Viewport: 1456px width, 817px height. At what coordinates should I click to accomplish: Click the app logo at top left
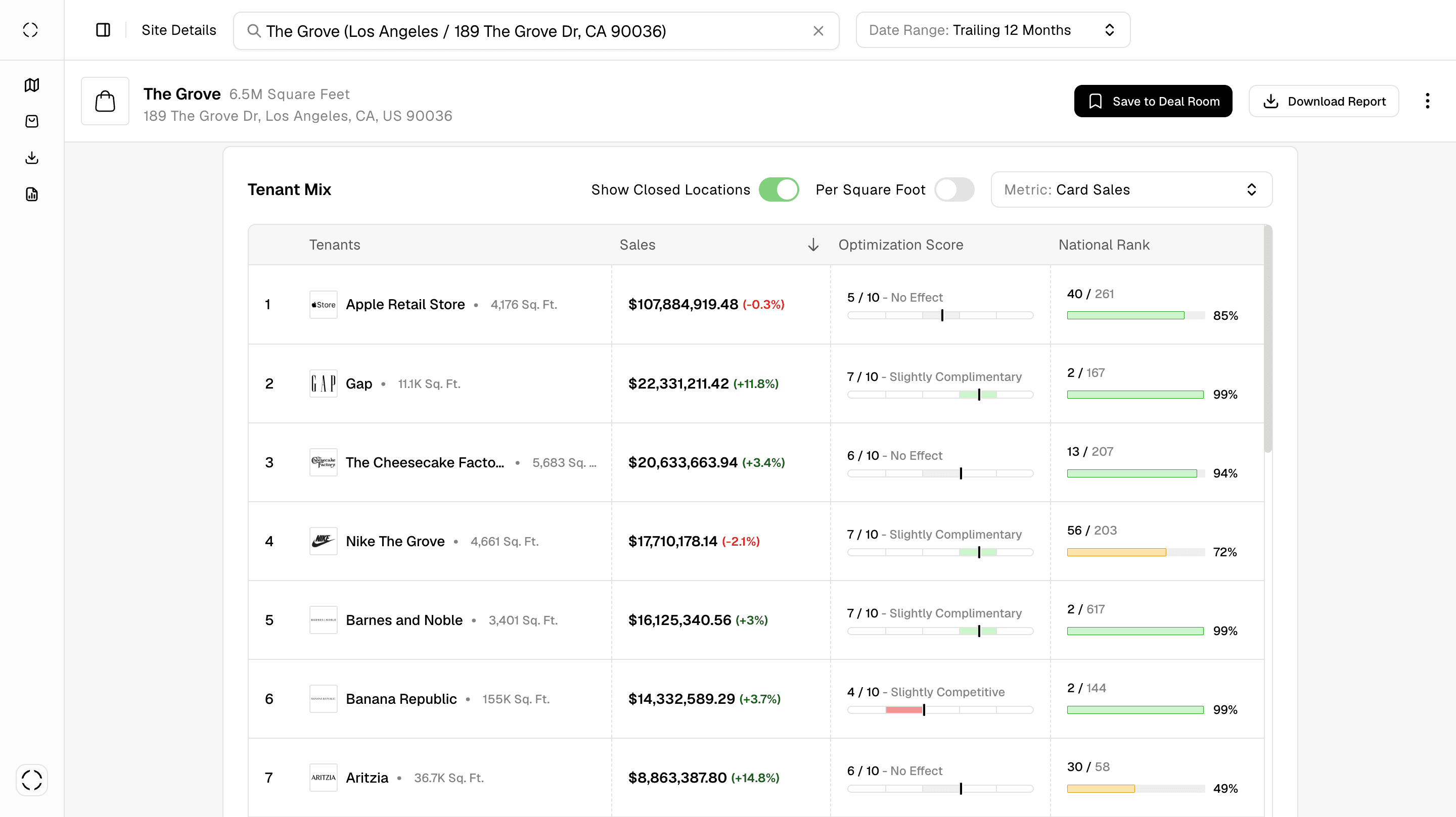pos(30,30)
